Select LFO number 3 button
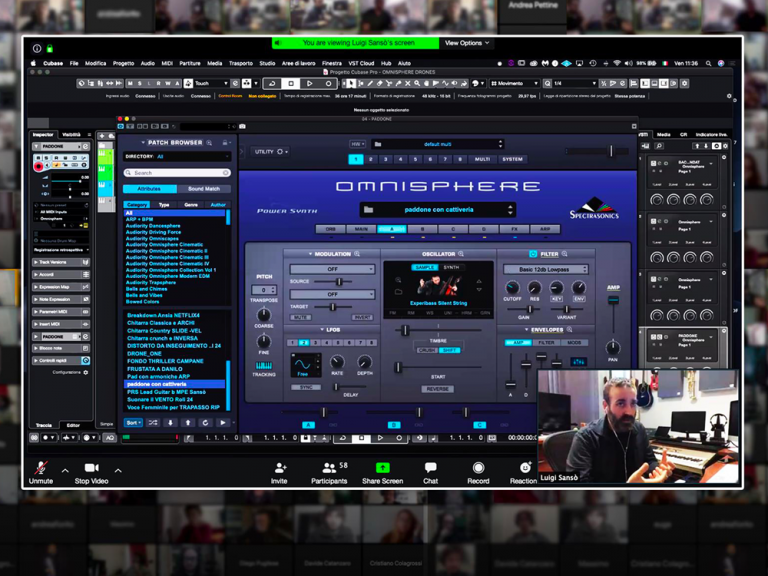This screenshot has height=576, width=768. pos(315,343)
